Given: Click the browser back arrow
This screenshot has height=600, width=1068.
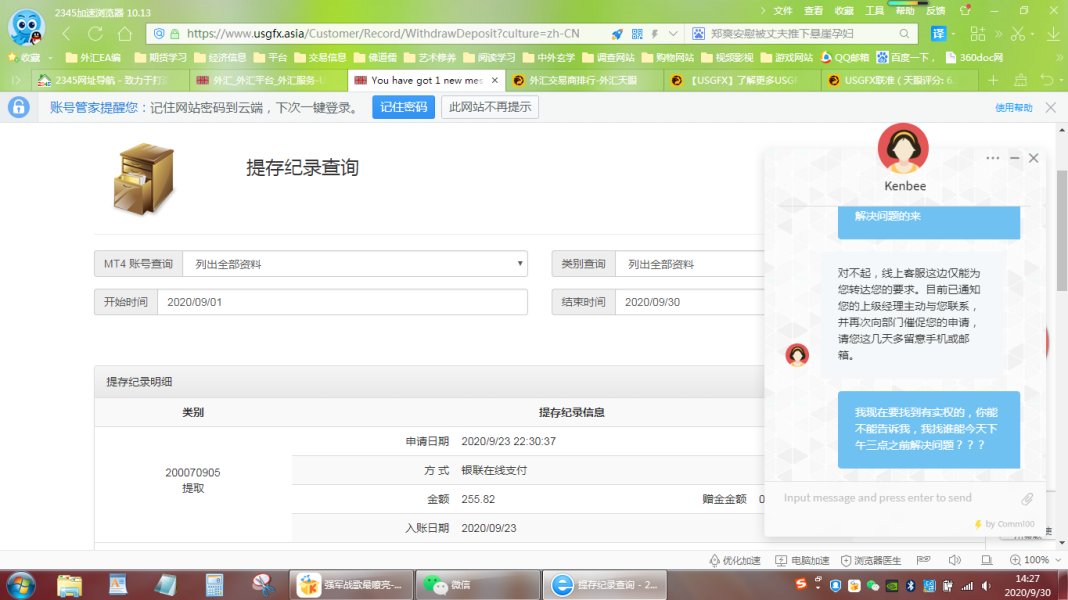Looking at the screenshot, I should click(x=68, y=34).
